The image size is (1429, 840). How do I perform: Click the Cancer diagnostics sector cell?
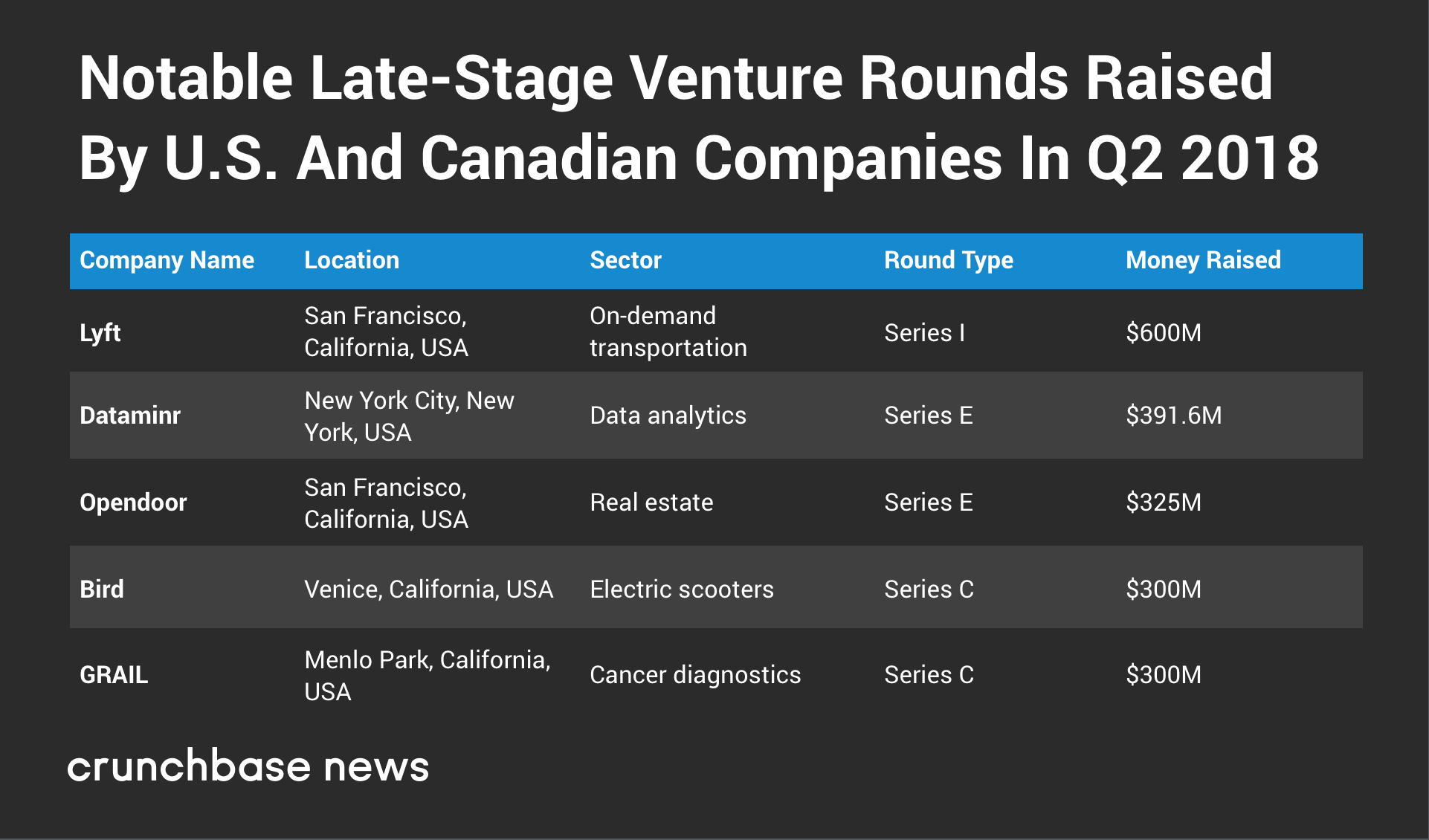694,675
